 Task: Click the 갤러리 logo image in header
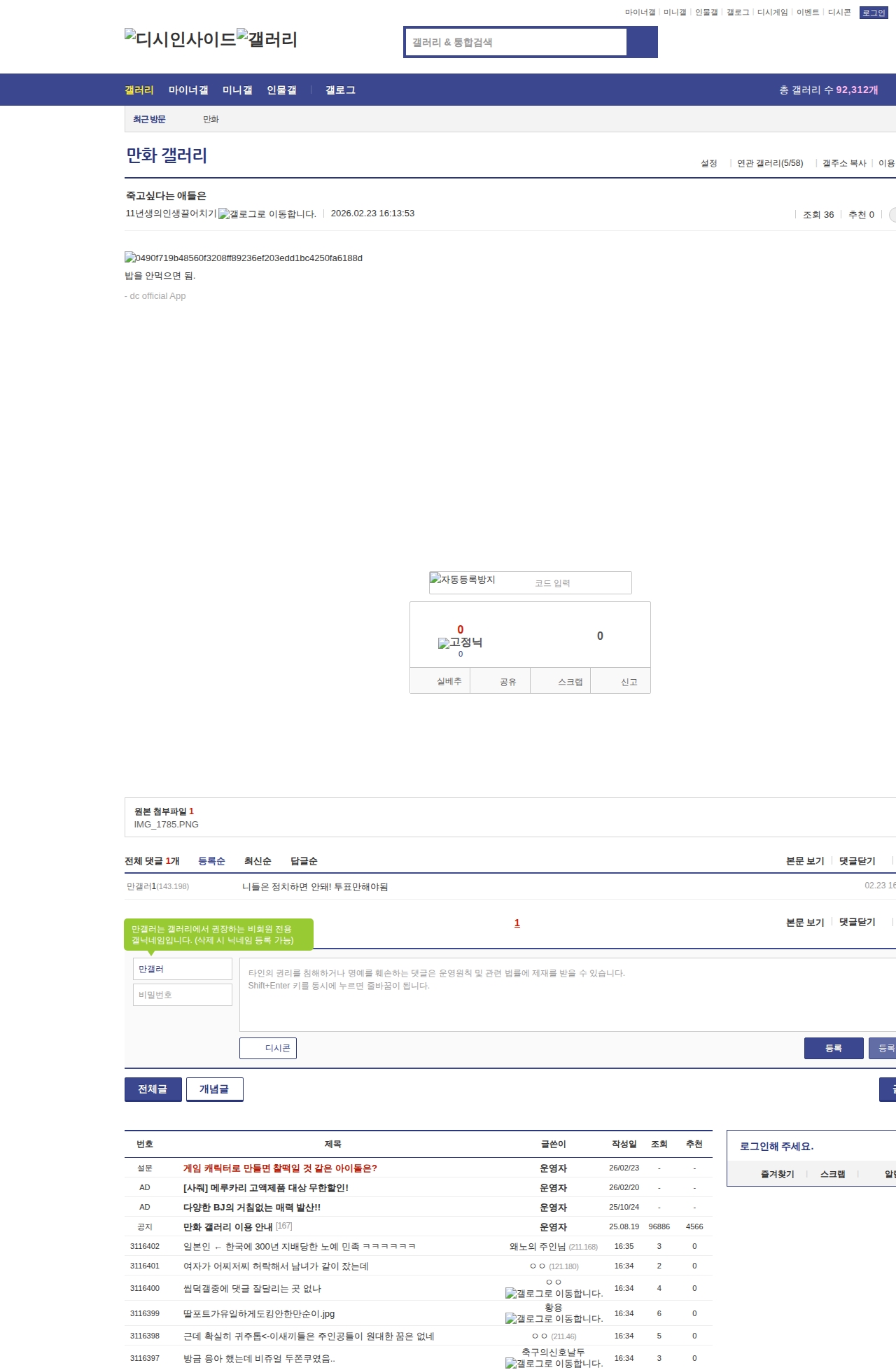coord(267,39)
